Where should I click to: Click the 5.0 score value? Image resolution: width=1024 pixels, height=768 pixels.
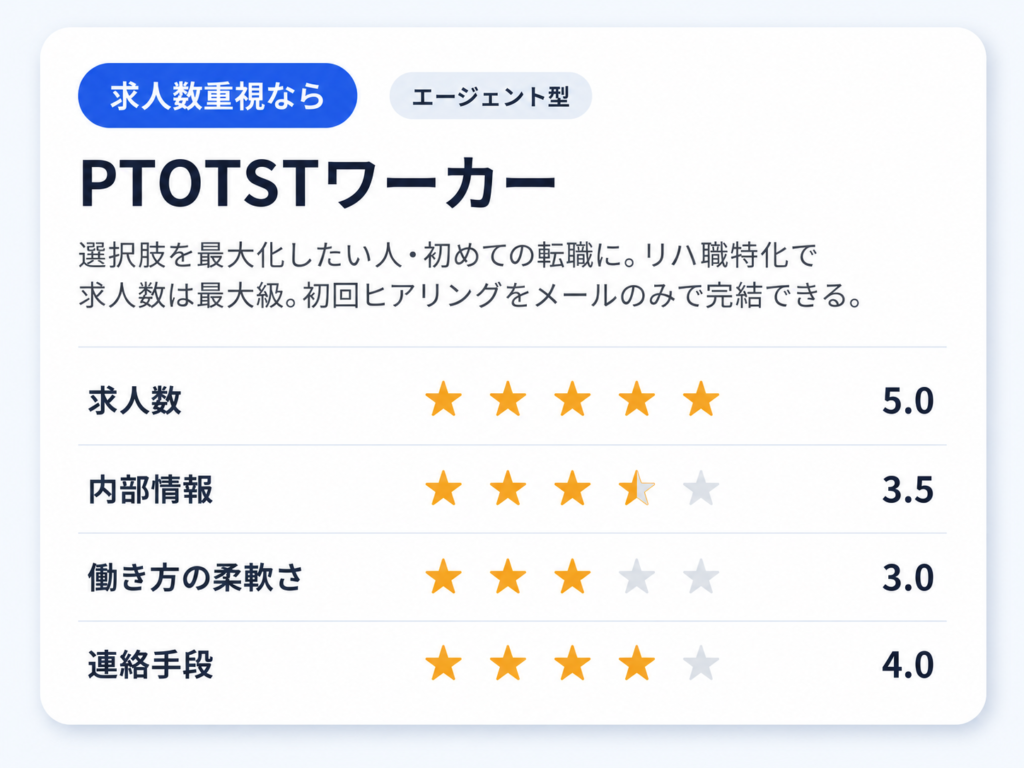click(x=908, y=401)
